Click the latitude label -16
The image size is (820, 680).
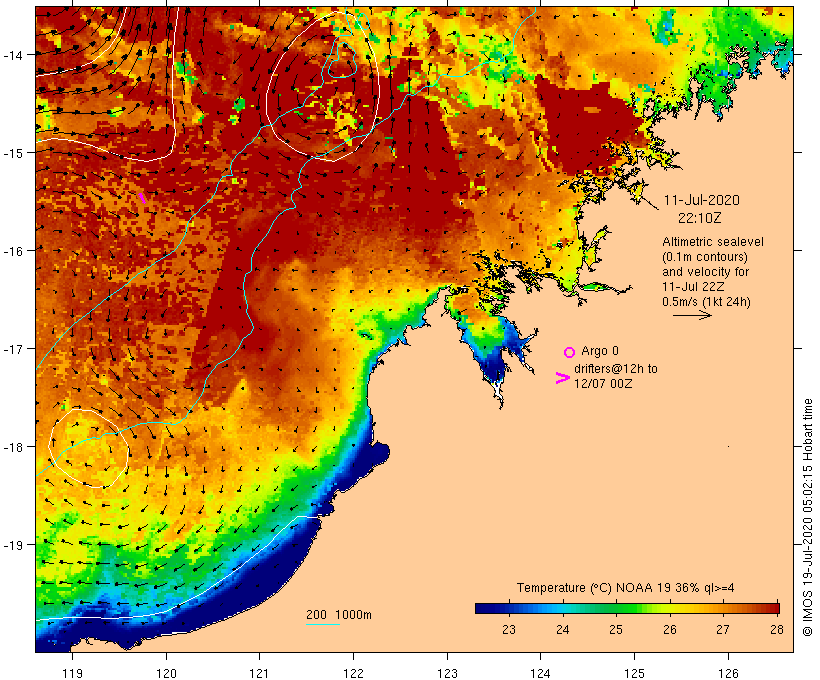12,251
